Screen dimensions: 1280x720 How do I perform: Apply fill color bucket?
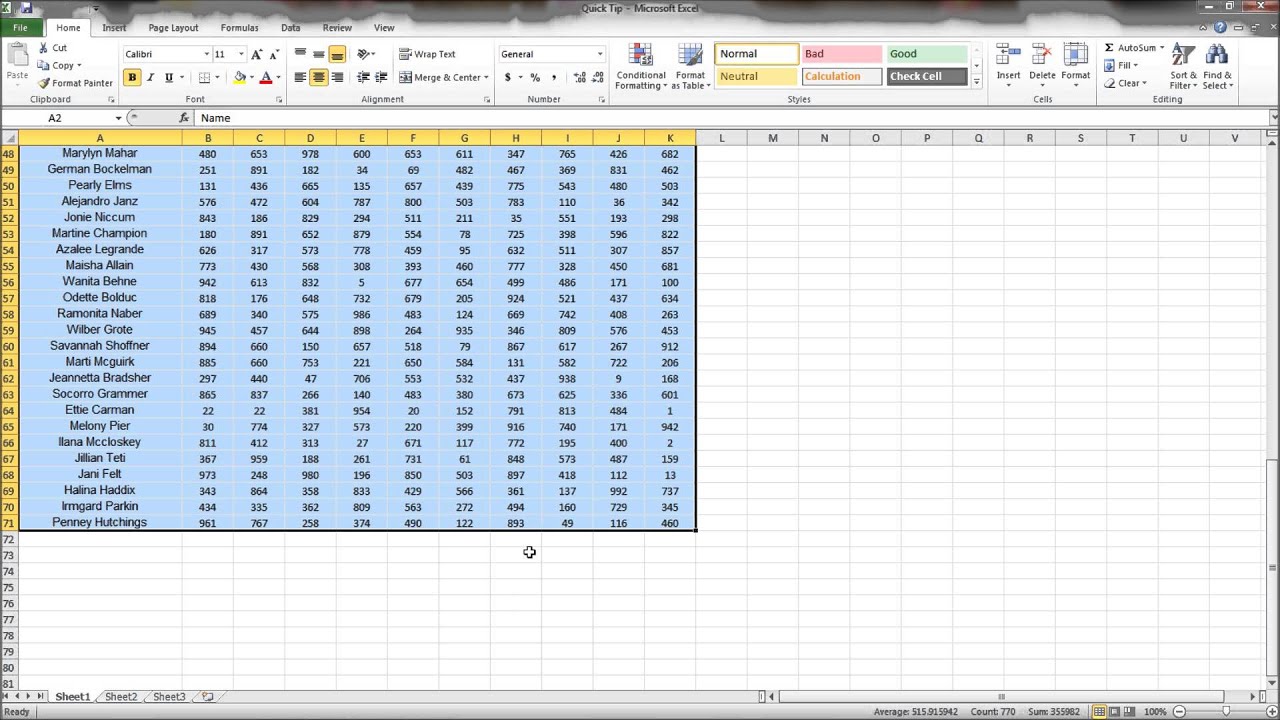tap(240, 77)
